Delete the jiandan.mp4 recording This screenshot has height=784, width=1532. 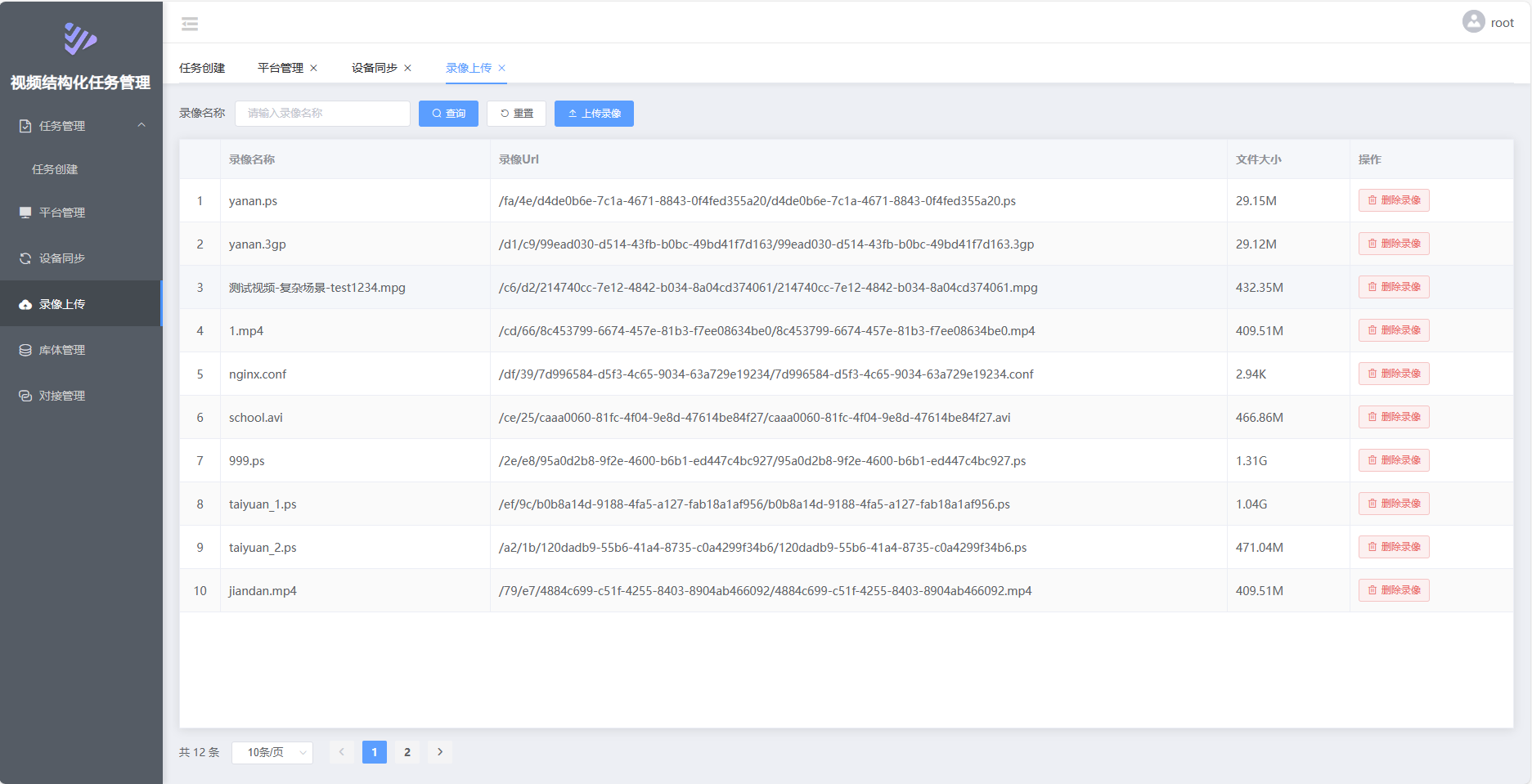coord(1394,590)
